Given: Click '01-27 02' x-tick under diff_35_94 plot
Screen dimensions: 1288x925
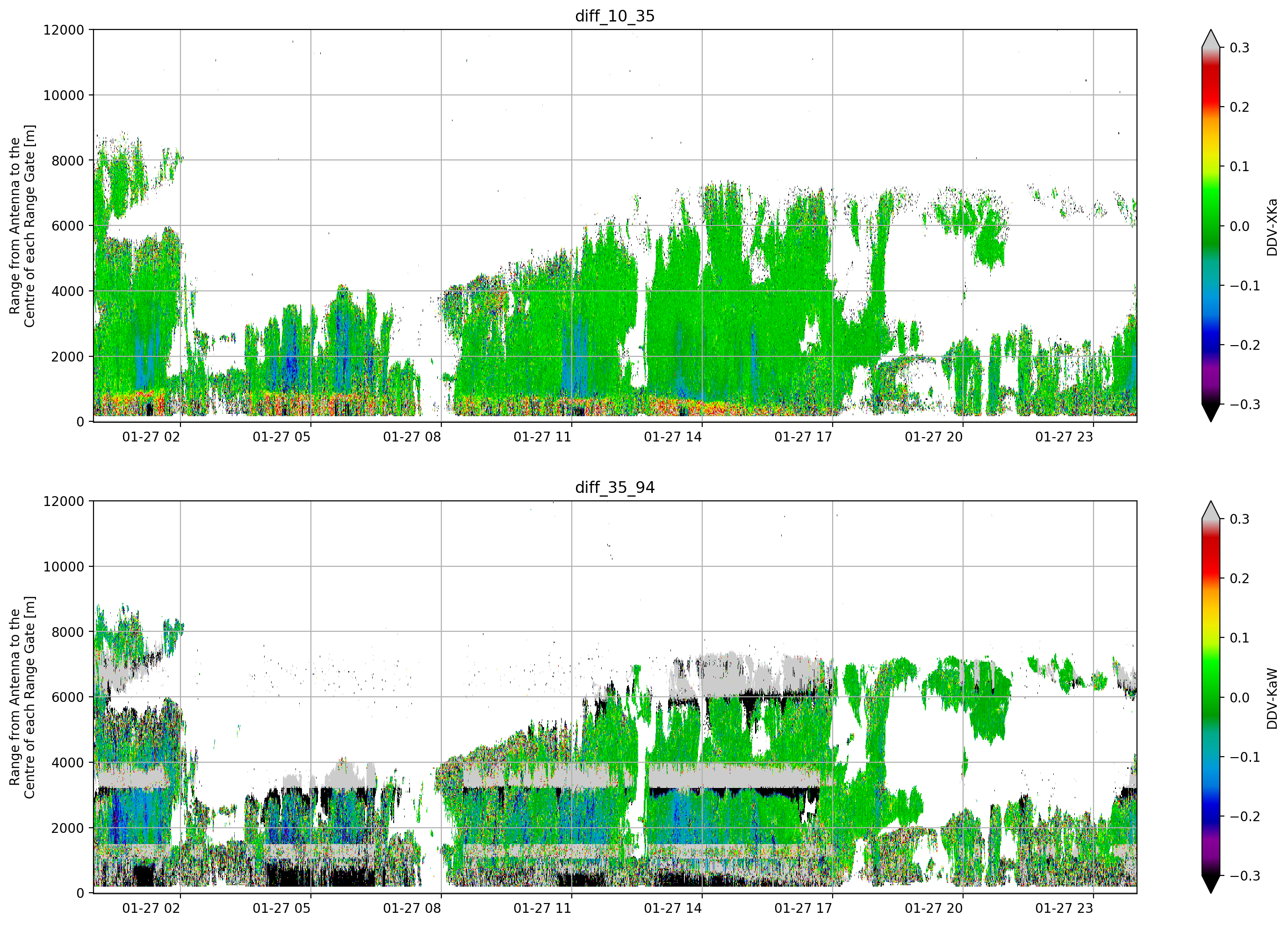Looking at the screenshot, I should (151, 909).
